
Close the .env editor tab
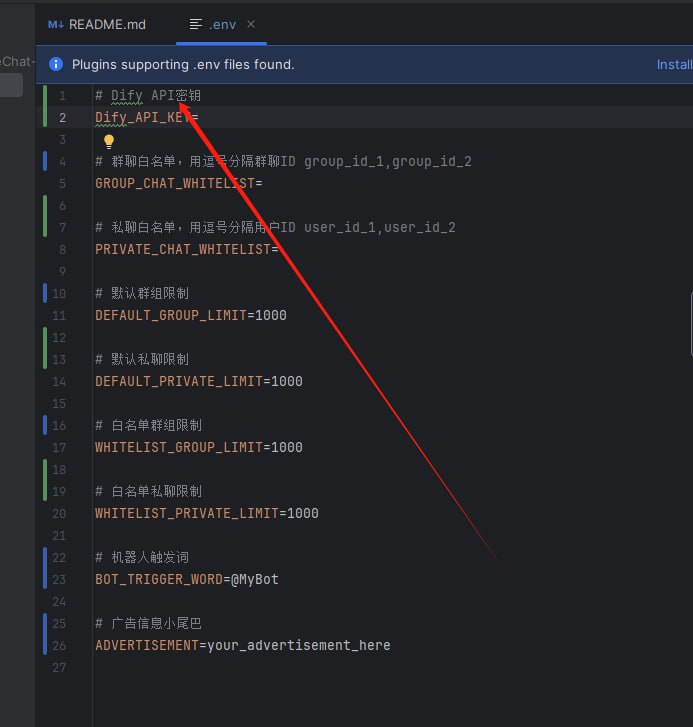(251, 24)
